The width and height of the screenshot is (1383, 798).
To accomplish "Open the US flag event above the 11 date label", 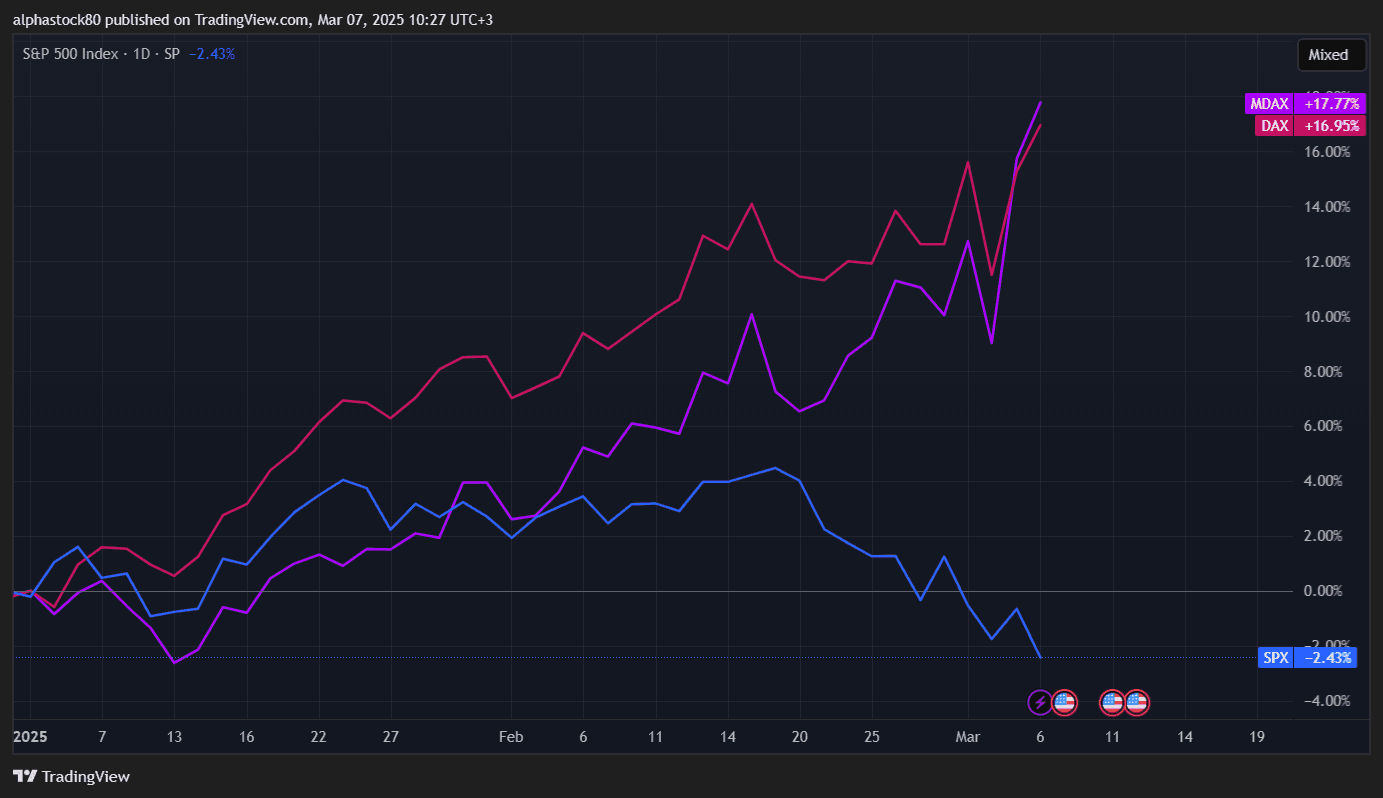I will coord(1112,703).
